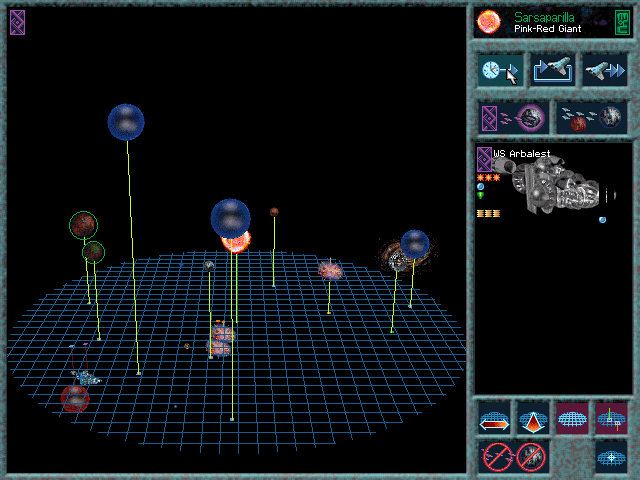
Task: Click the center view crosshair button
Action: pyautogui.click(x=611, y=457)
